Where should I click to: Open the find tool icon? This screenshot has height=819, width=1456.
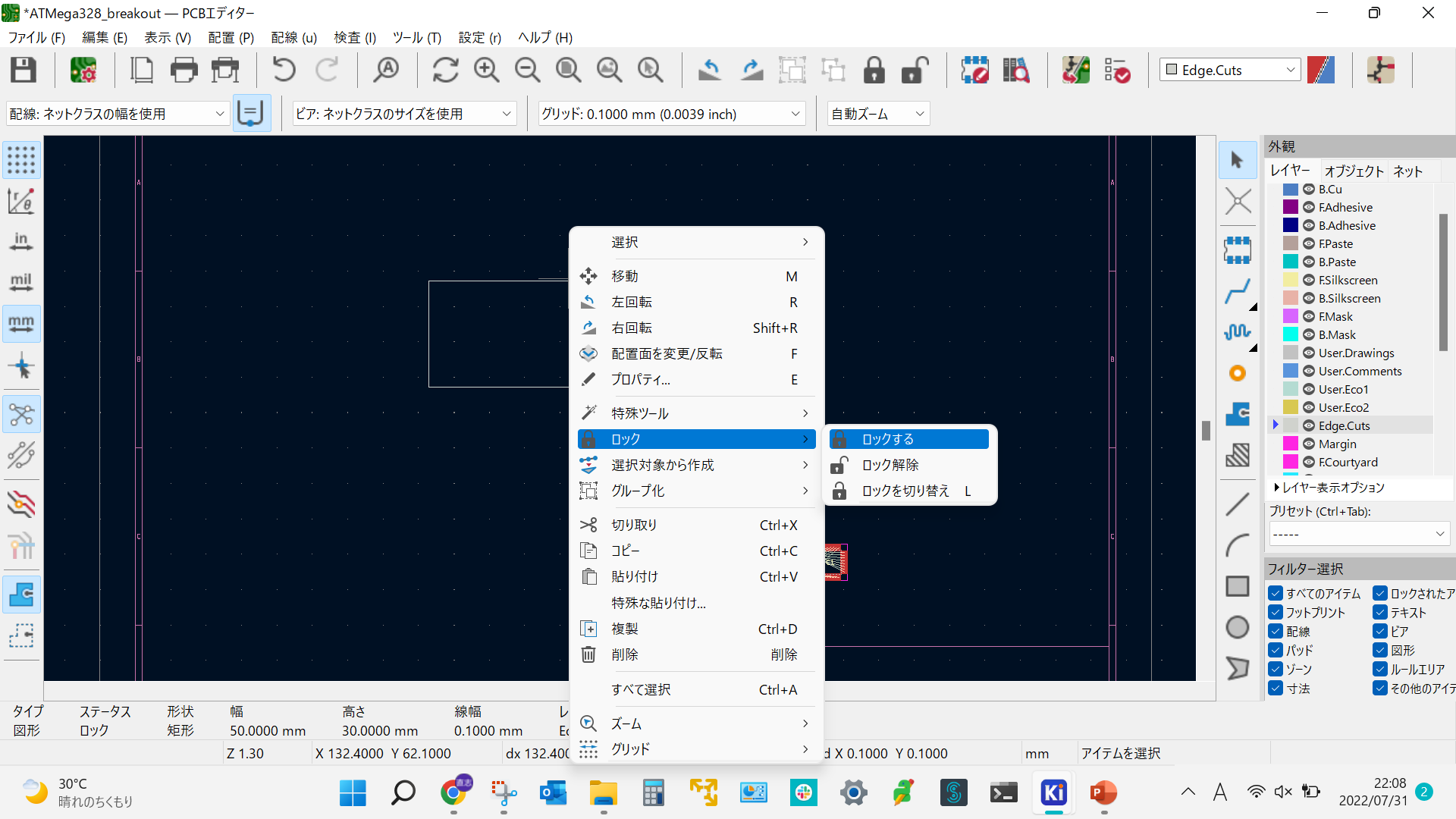pos(387,70)
